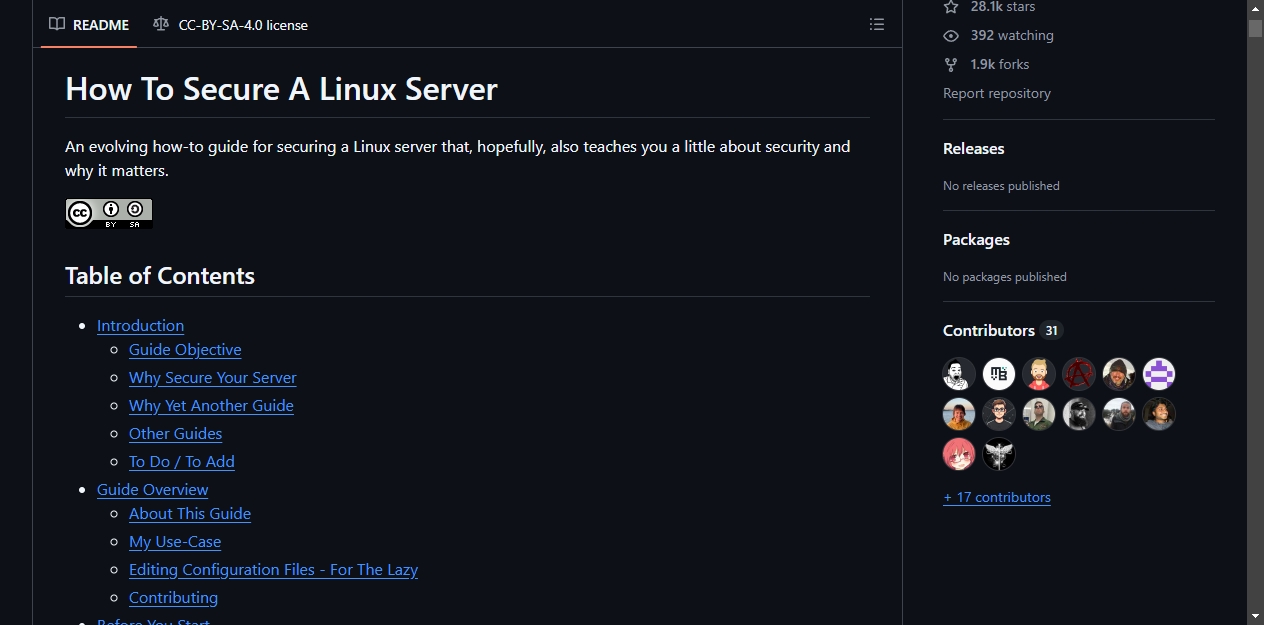Open the purple pixel identicon contributor avatar

[x=1159, y=375]
